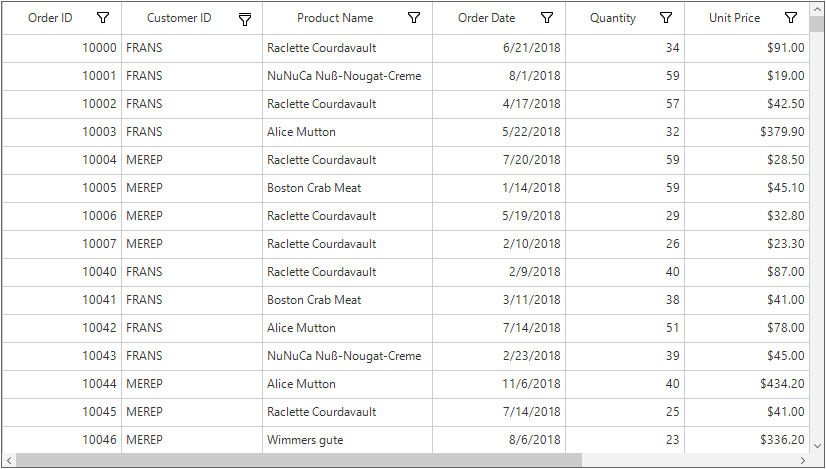Select the cell with order 10046

pos(62,440)
